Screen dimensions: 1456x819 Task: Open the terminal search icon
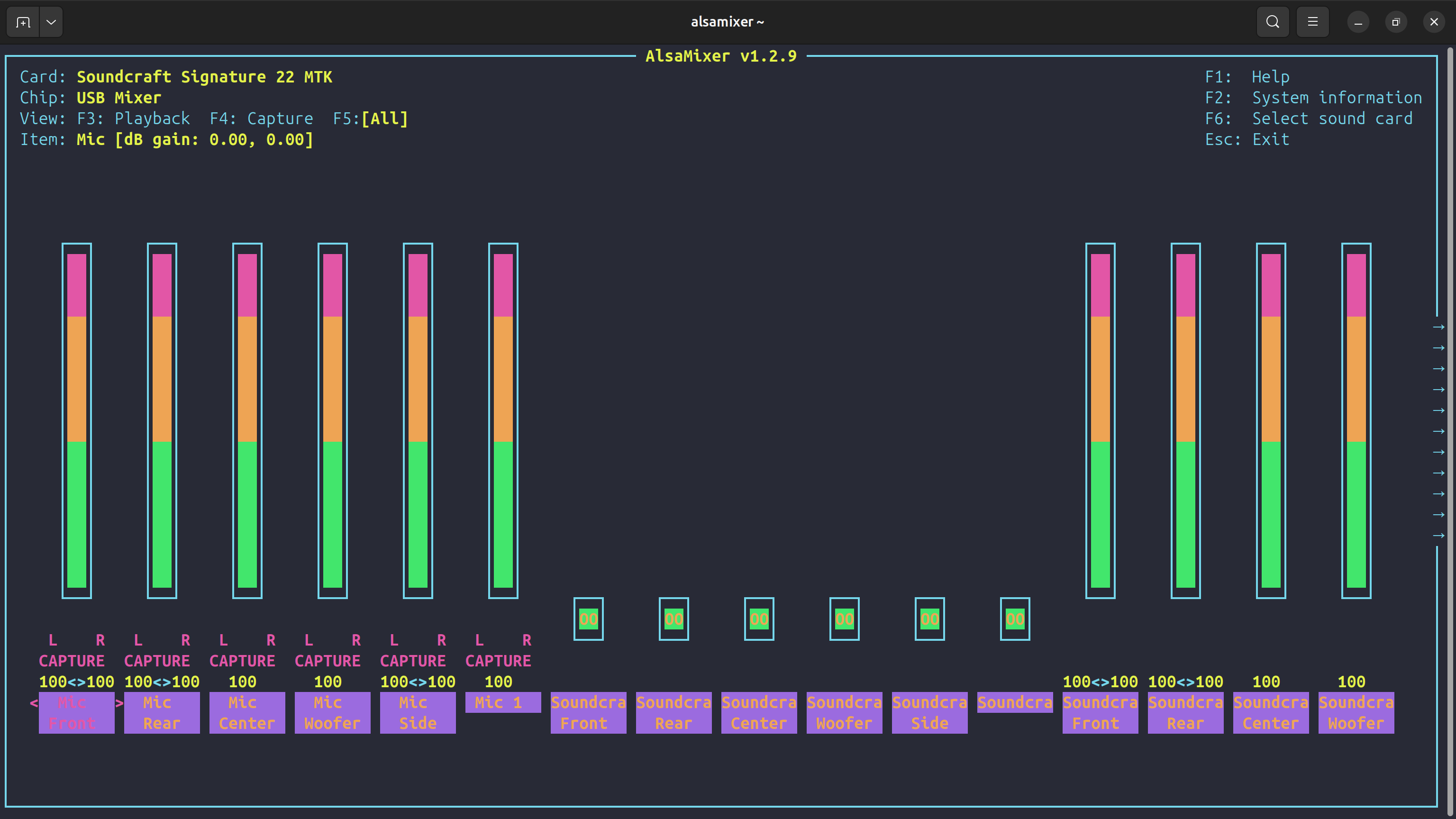[x=1272, y=22]
